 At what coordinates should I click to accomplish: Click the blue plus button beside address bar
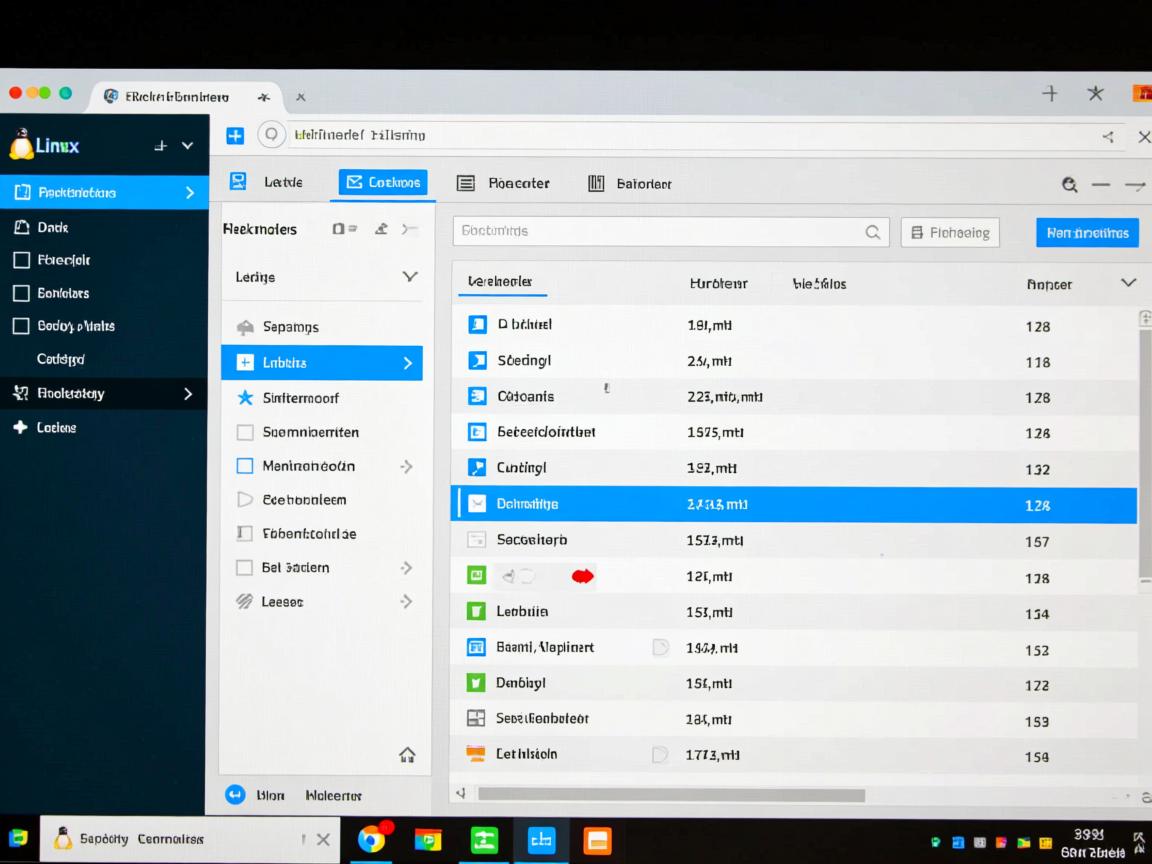tap(235, 136)
